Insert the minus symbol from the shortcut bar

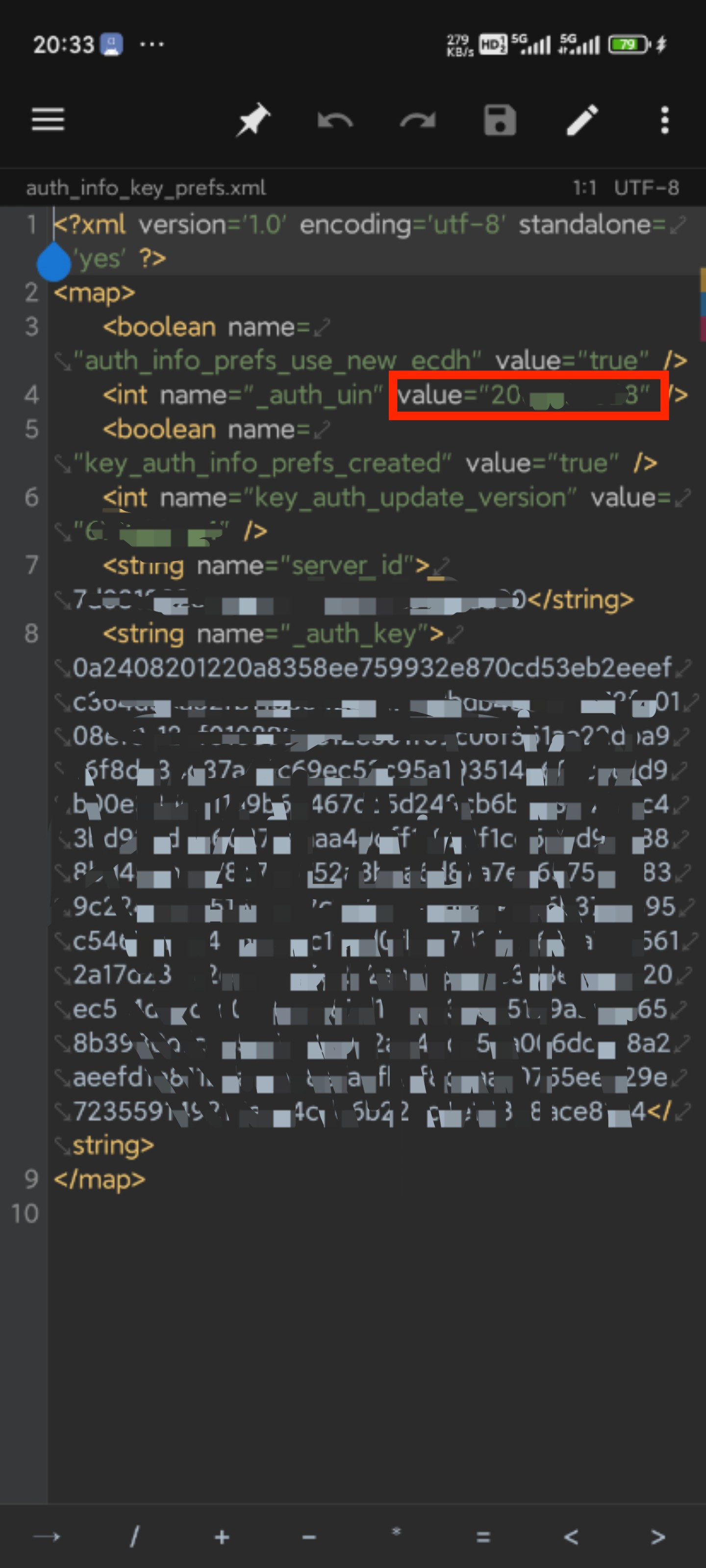point(309,1538)
